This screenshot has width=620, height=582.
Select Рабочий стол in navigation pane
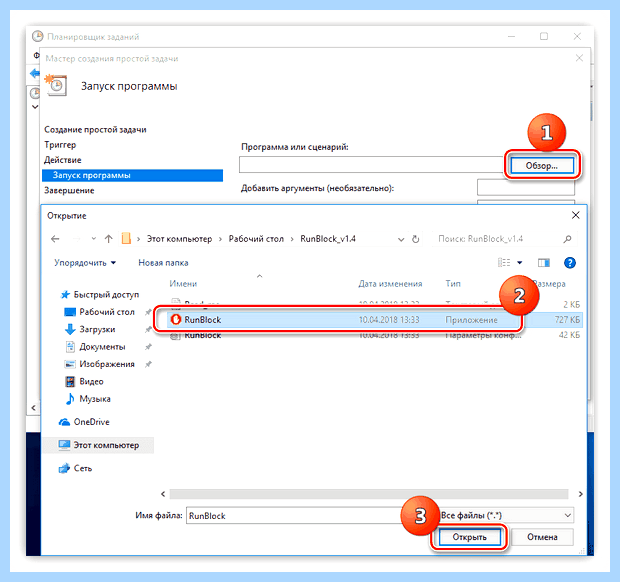[x=107, y=312]
